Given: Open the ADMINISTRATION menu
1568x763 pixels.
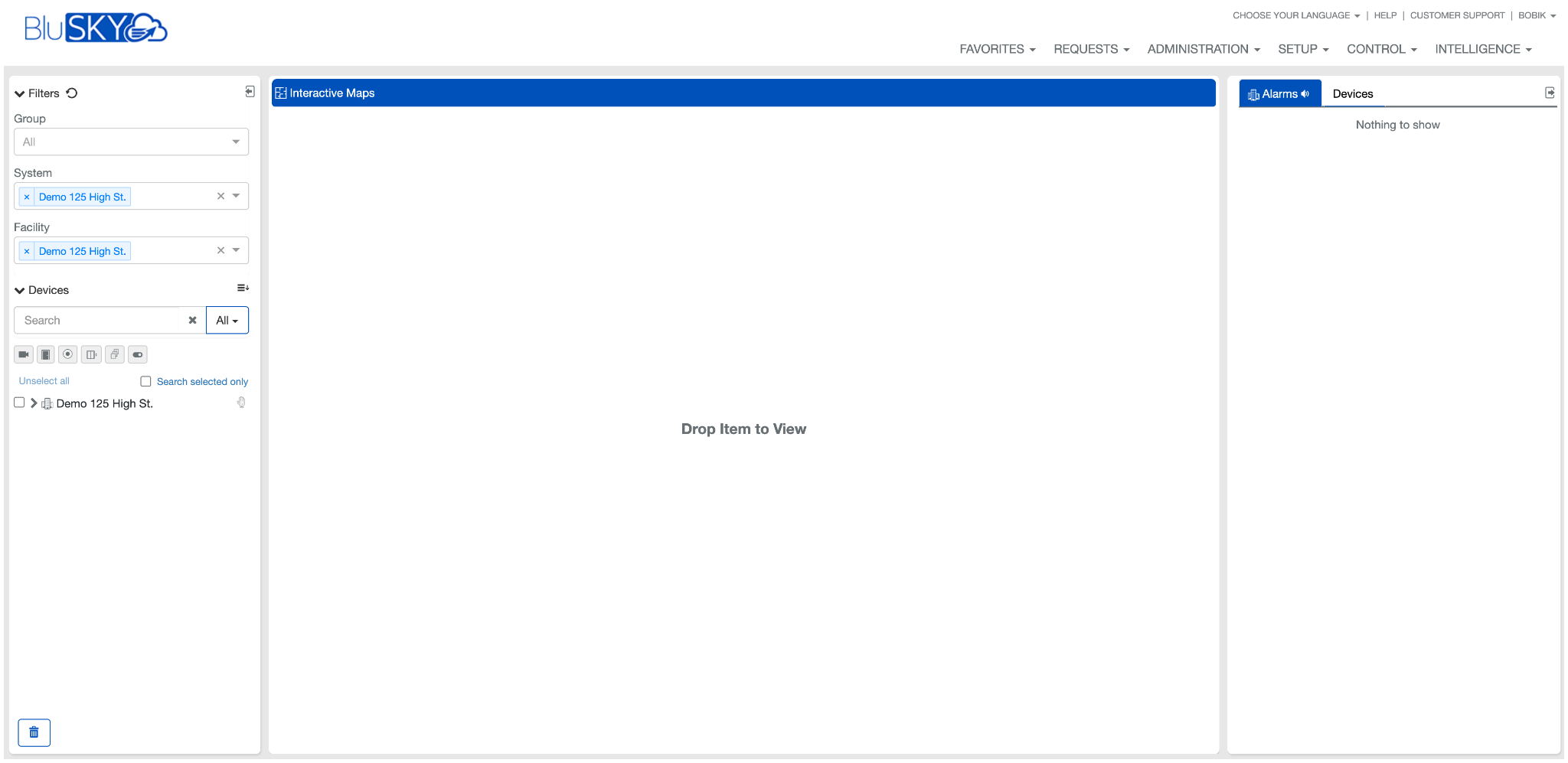Looking at the screenshot, I should 1203,49.
